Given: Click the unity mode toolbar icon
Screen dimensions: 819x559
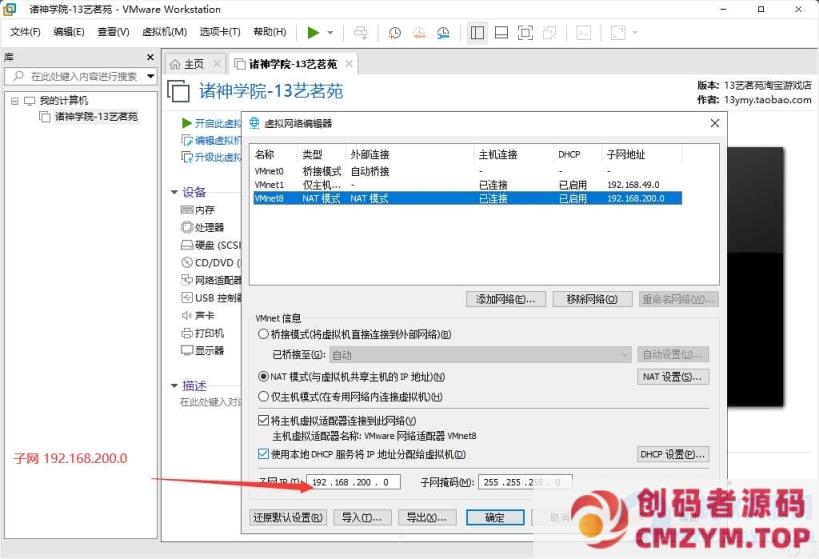Looking at the screenshot, I should pyautogui.click(x=549, y=33).
